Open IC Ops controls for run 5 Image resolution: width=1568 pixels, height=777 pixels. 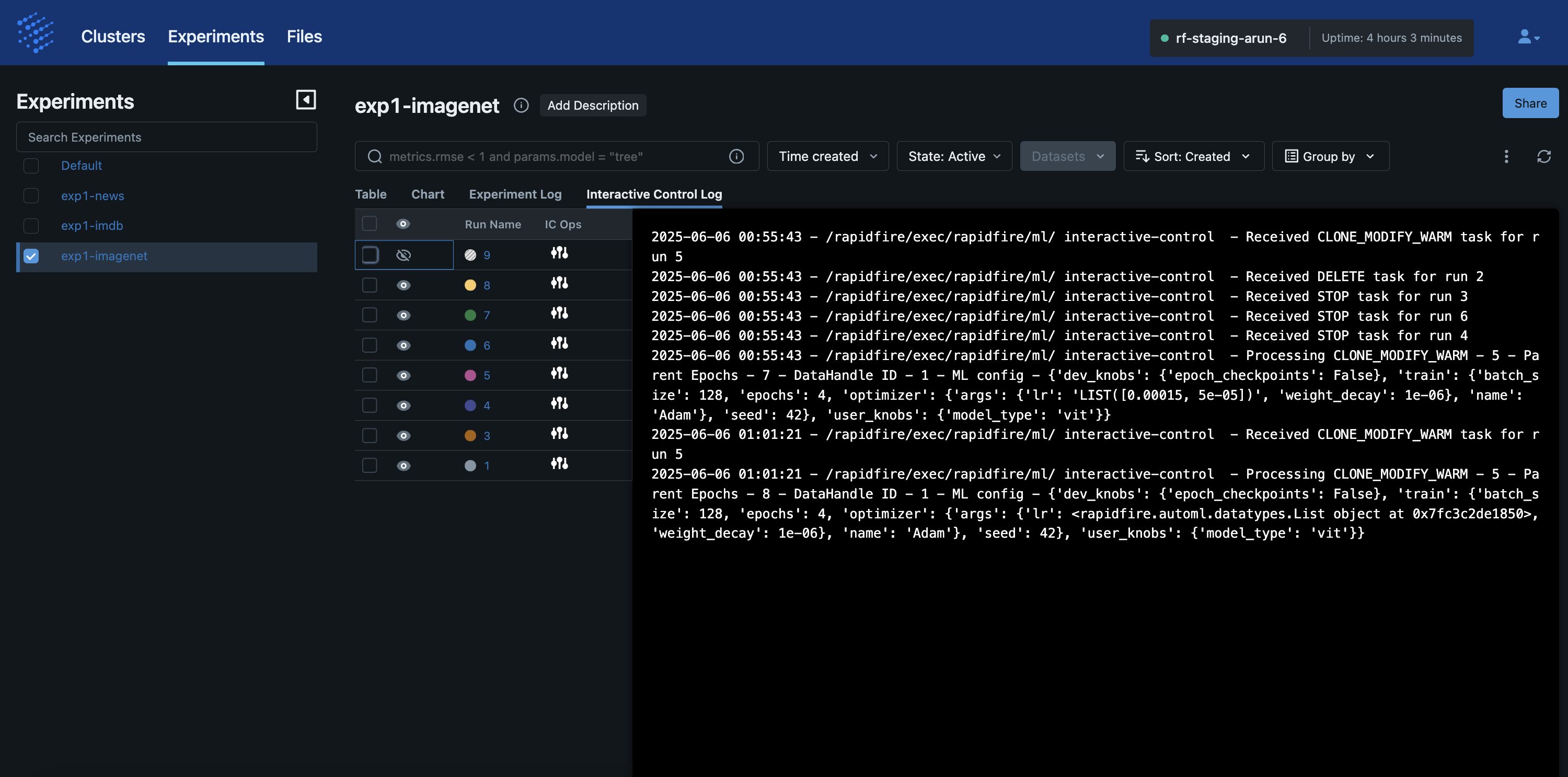pos(559,373)
